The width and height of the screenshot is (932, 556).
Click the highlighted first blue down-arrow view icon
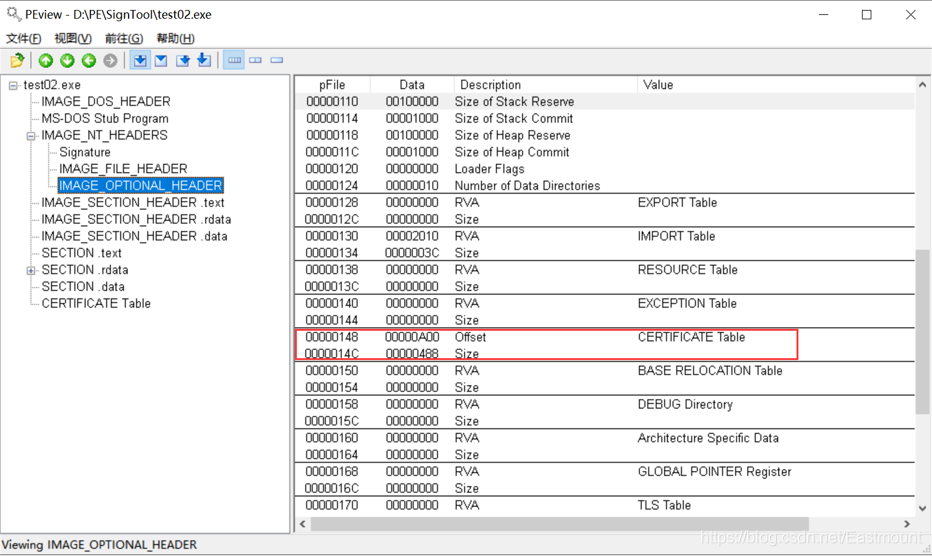click(140, 60)
